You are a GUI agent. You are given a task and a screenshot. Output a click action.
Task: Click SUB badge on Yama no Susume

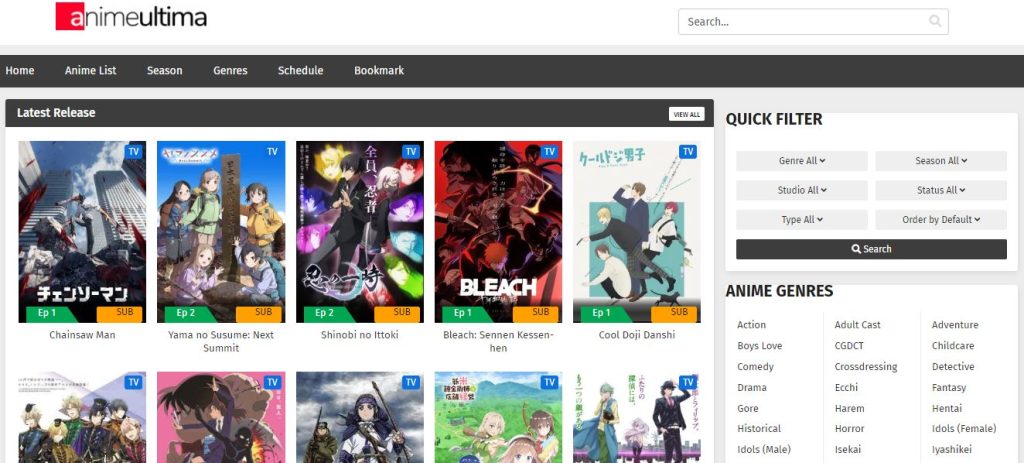[259, 313]
